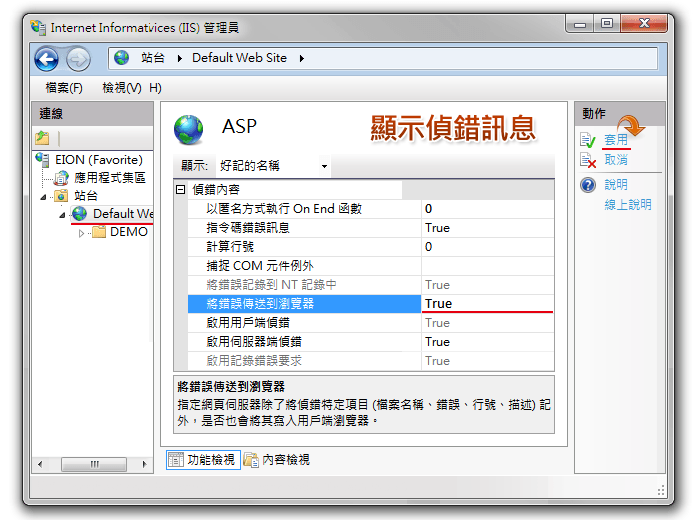Click connections panel scroll left arrow

(x=41, y=464)
